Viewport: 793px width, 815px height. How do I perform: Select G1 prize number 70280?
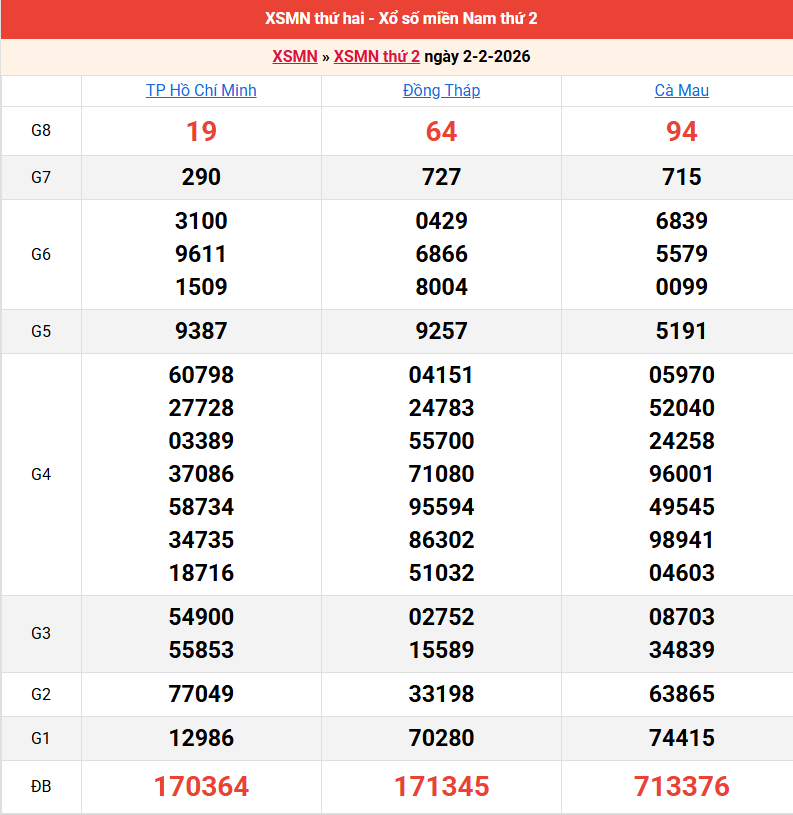point(441,738)
